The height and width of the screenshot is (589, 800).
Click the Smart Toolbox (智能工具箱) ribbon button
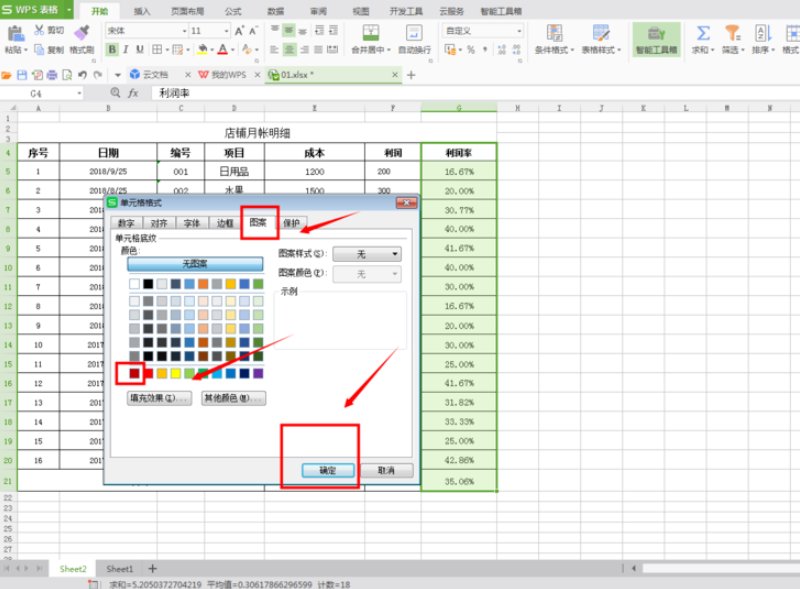coord(656,38)
